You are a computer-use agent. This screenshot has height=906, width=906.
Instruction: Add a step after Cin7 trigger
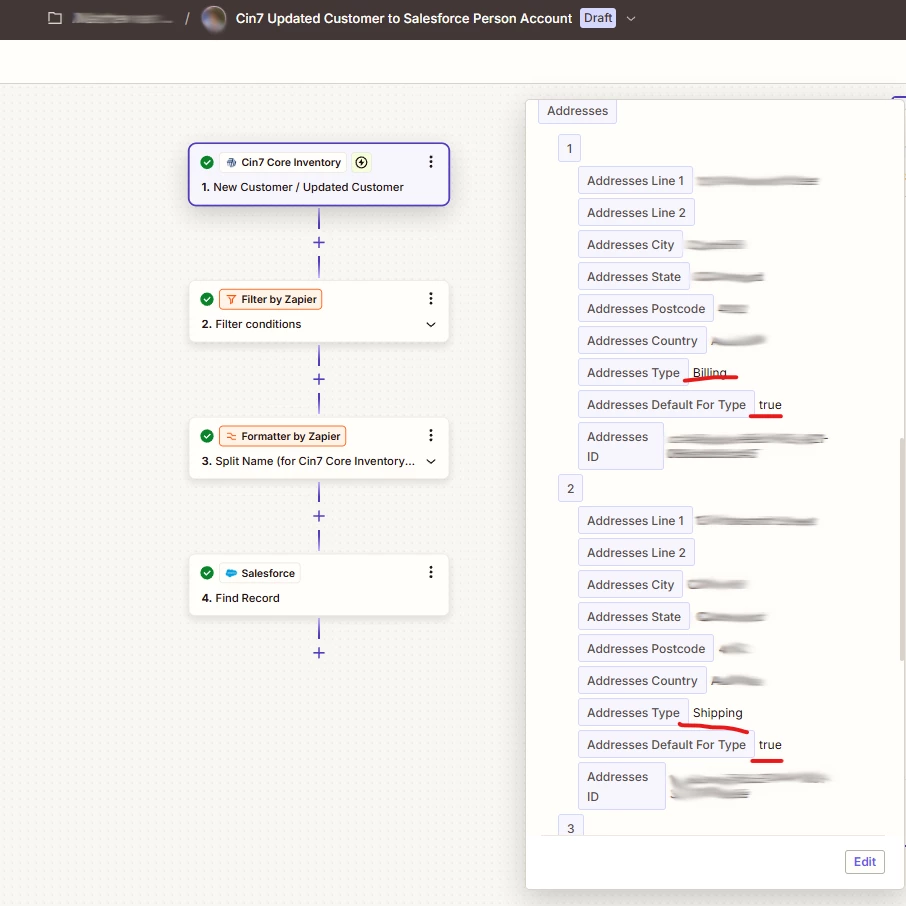[x=319, y=243]
